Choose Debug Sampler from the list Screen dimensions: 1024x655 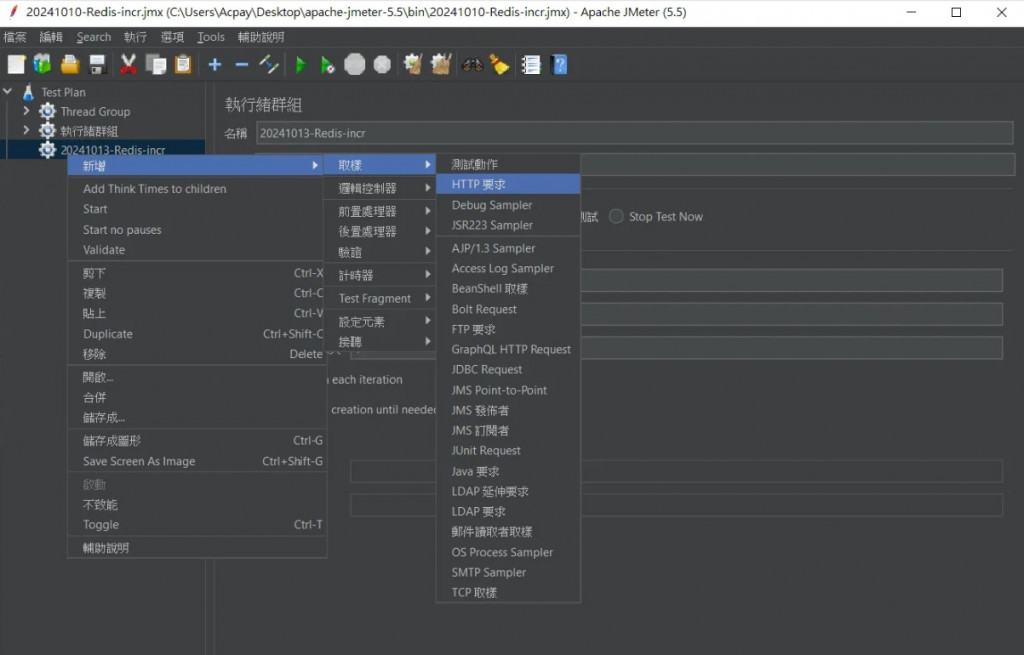(x=508, y=204)
